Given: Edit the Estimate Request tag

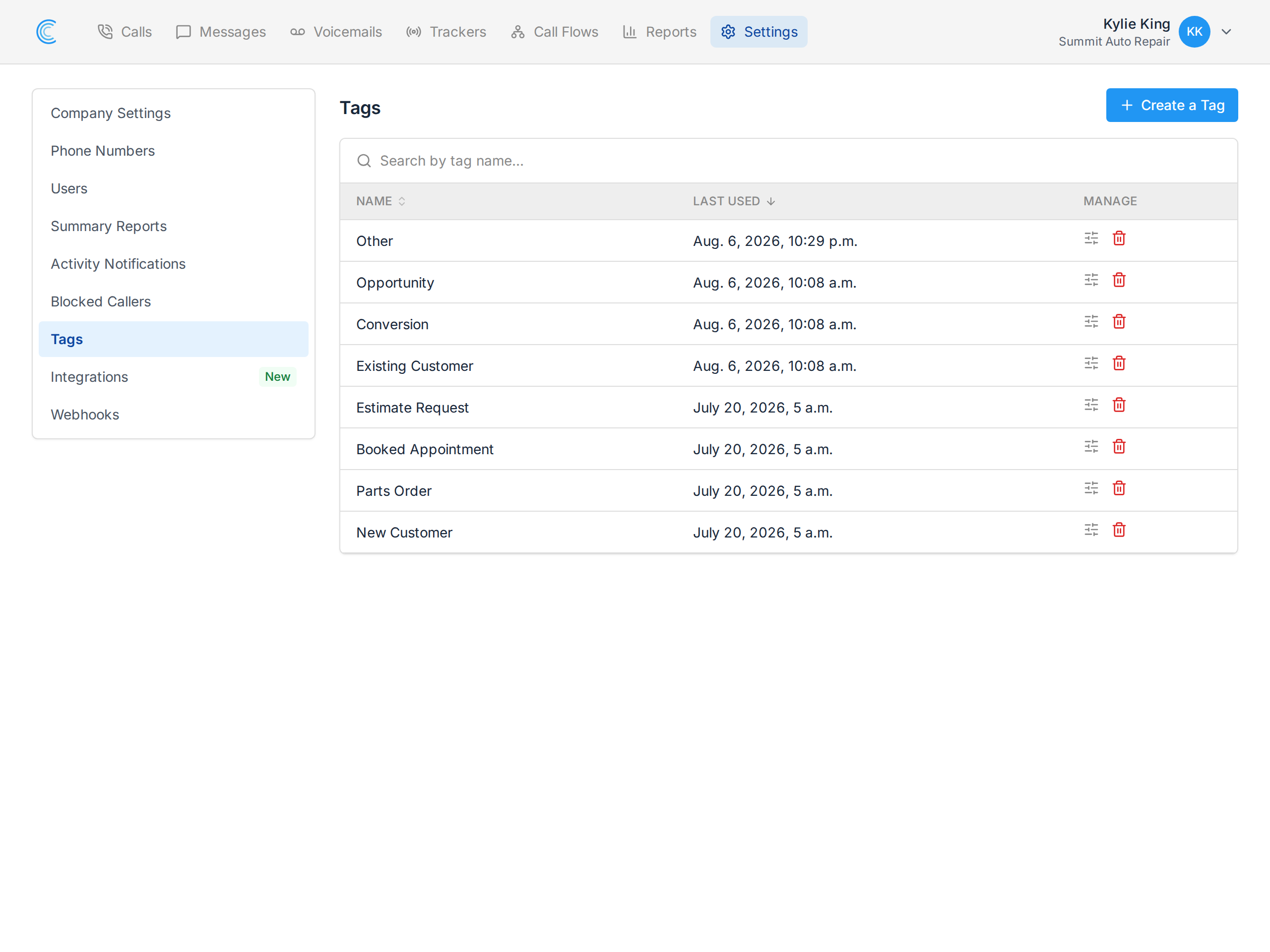Looking at the screenshot, I should pos(1091,405).
